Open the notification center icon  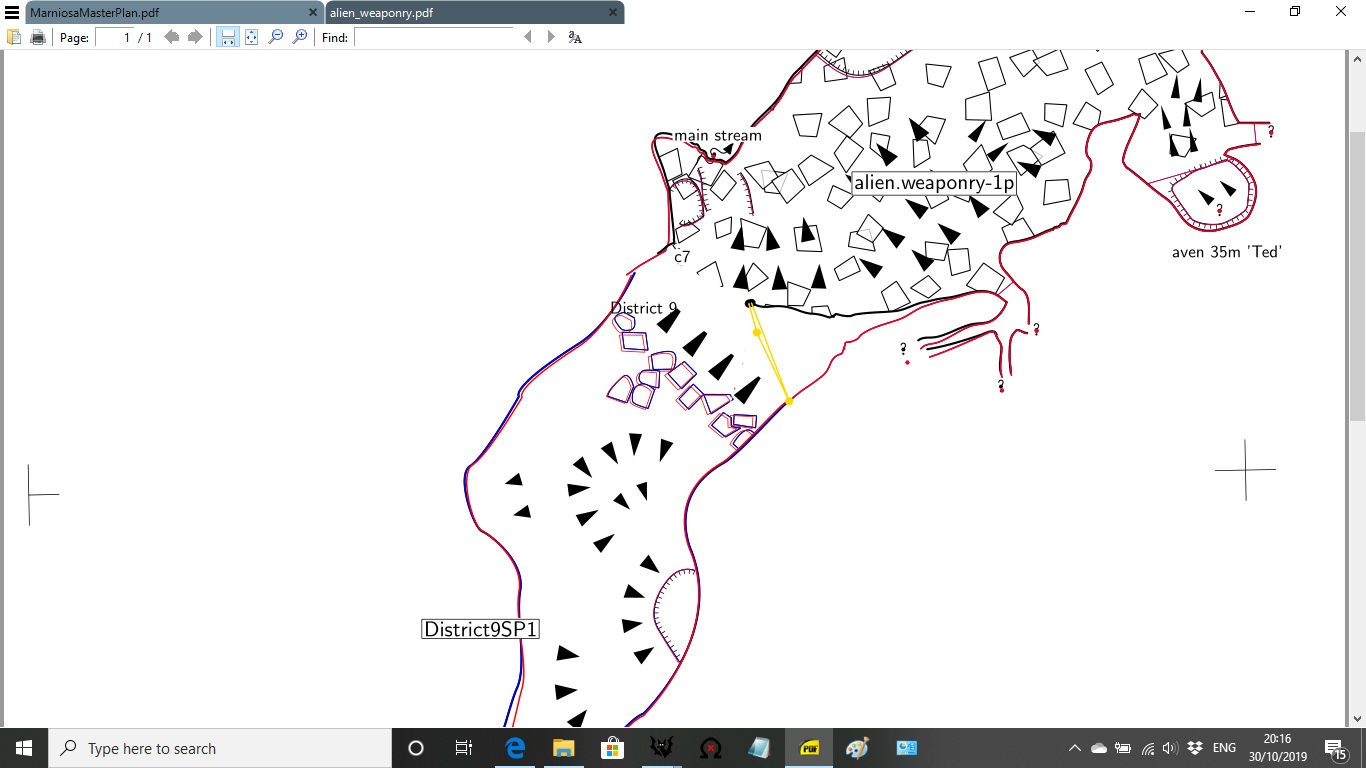(1335, 748)
